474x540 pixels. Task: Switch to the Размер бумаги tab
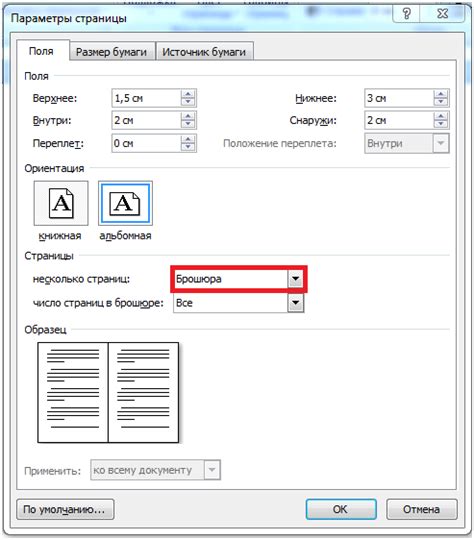tap(111, 52)
